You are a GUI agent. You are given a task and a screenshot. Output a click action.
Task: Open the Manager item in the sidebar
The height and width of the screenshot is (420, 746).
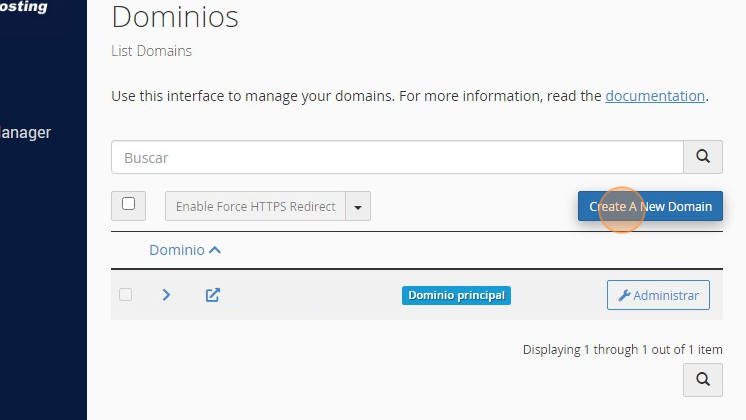(x=25, y=132)
